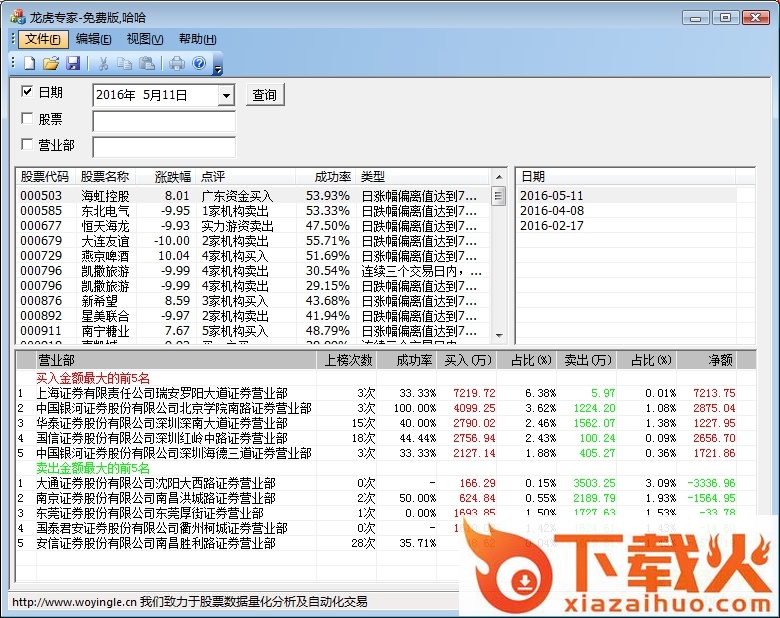
Task: Click the 查询 button
Action: tap(265, 95)
